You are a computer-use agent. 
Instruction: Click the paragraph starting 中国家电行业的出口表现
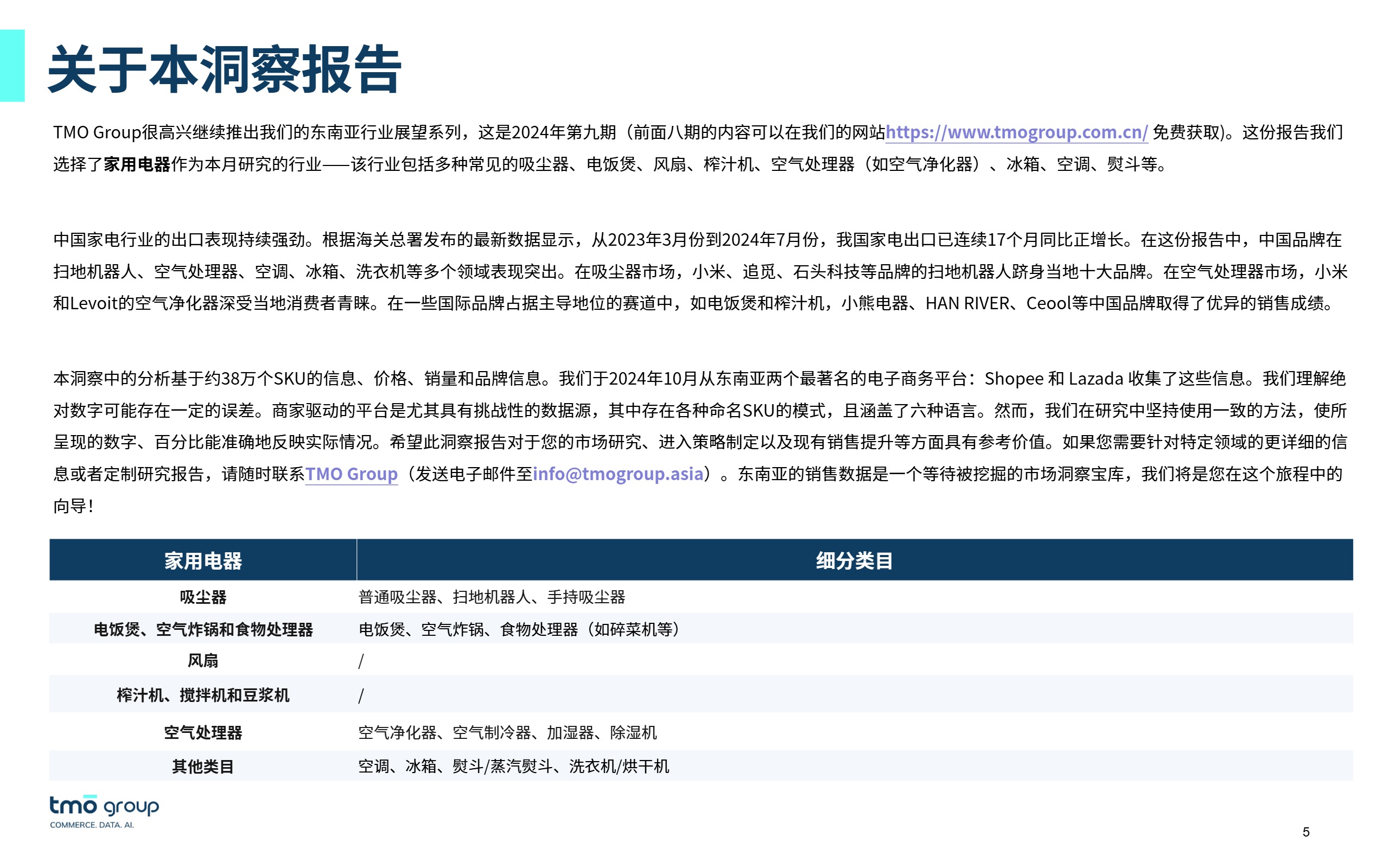[700, 271]
